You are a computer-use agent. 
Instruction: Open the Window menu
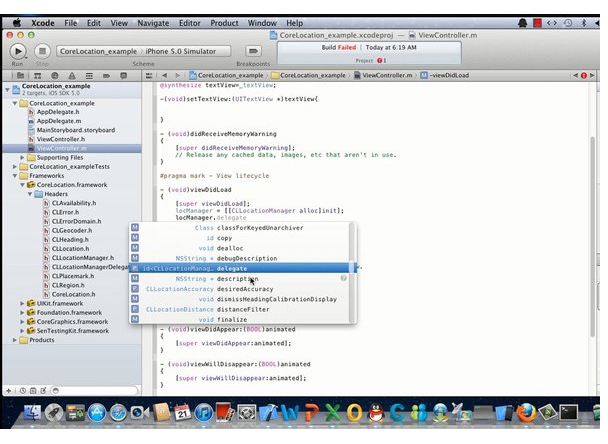pos(262,23)
